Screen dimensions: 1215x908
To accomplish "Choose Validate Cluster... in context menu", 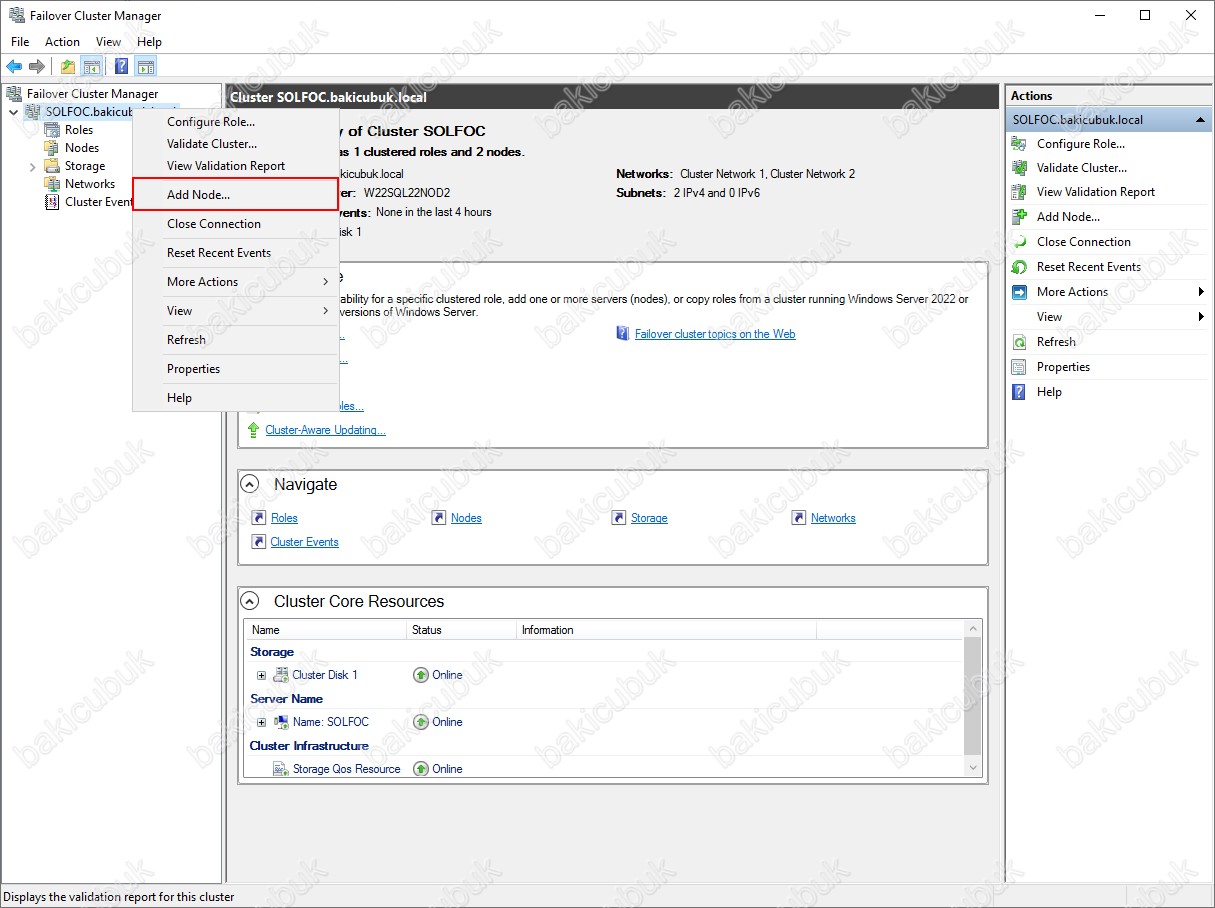I will click(236, 144).
